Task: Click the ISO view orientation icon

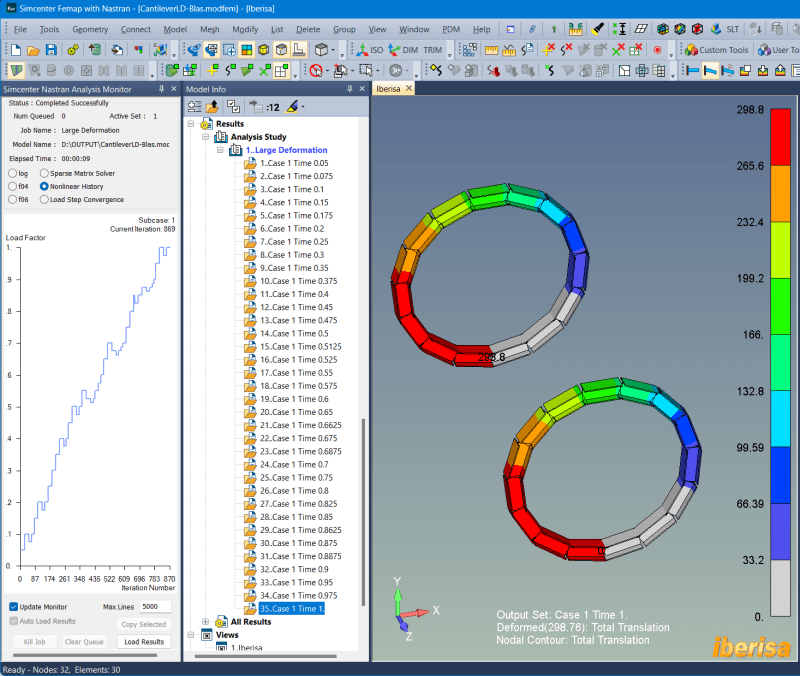Action: 369,50
